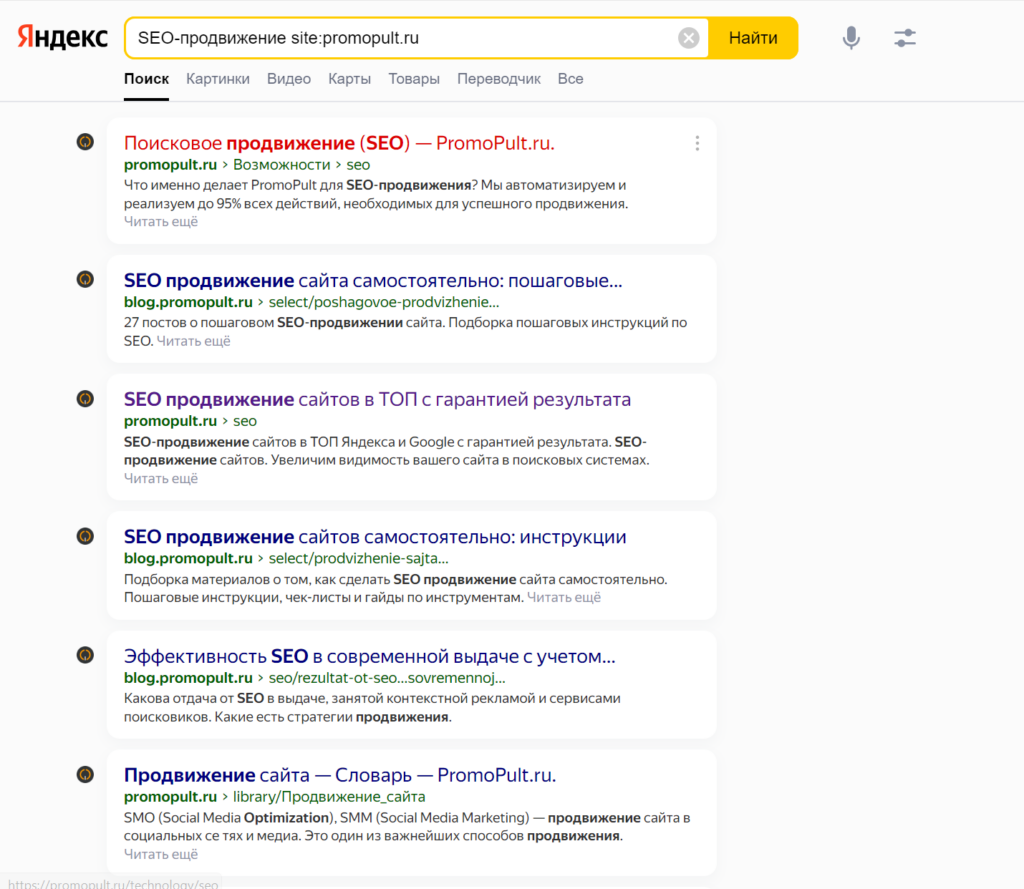Open the Переводчик tab

tap(499, 79)
